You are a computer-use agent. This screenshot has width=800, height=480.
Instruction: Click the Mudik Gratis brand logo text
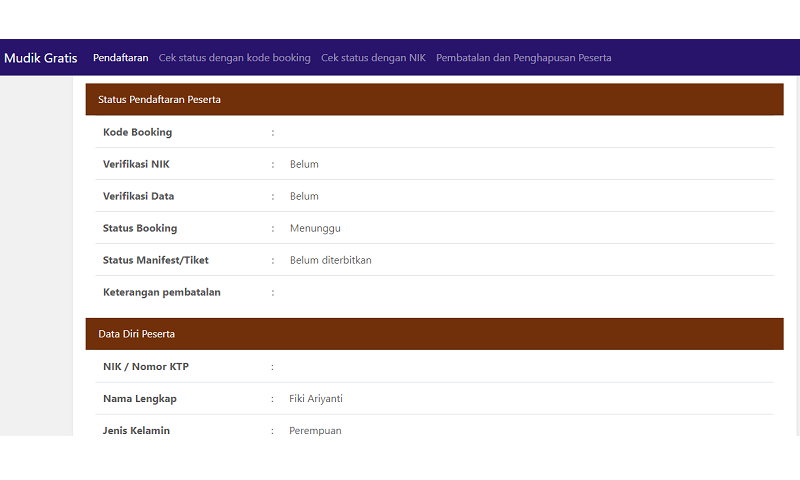[x=41, y=58]
